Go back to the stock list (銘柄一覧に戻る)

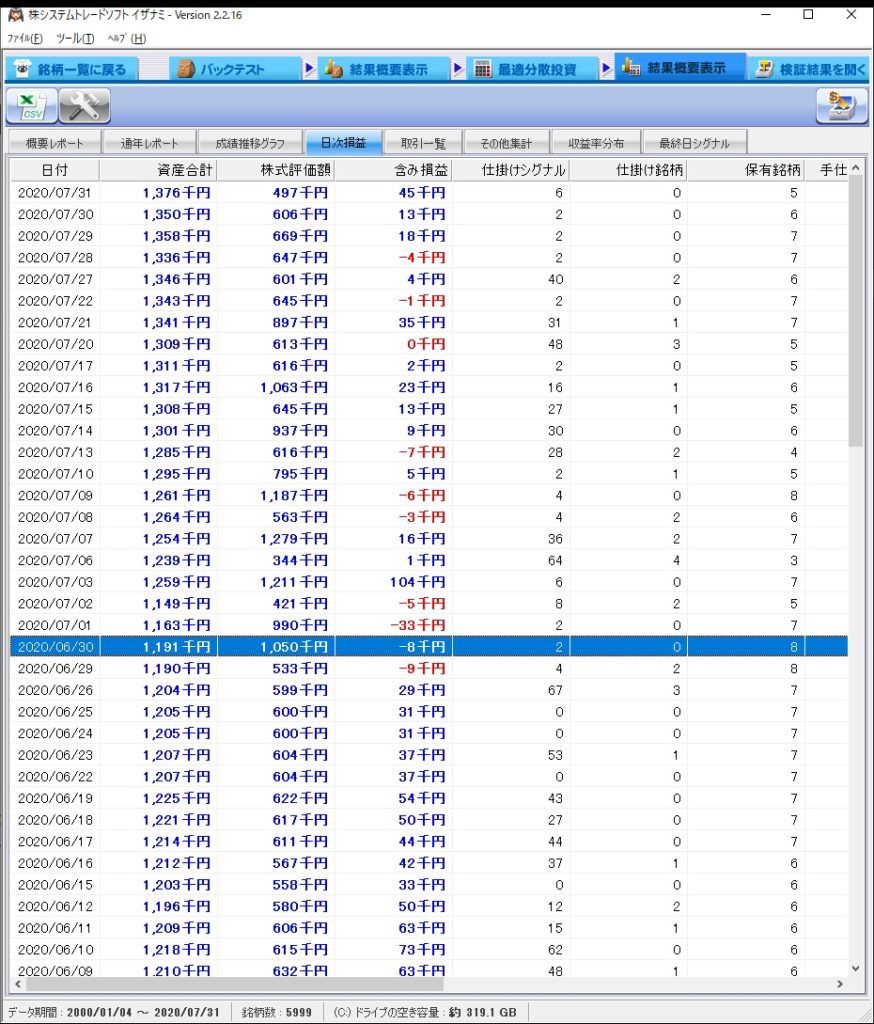click(x=70, y=69)
